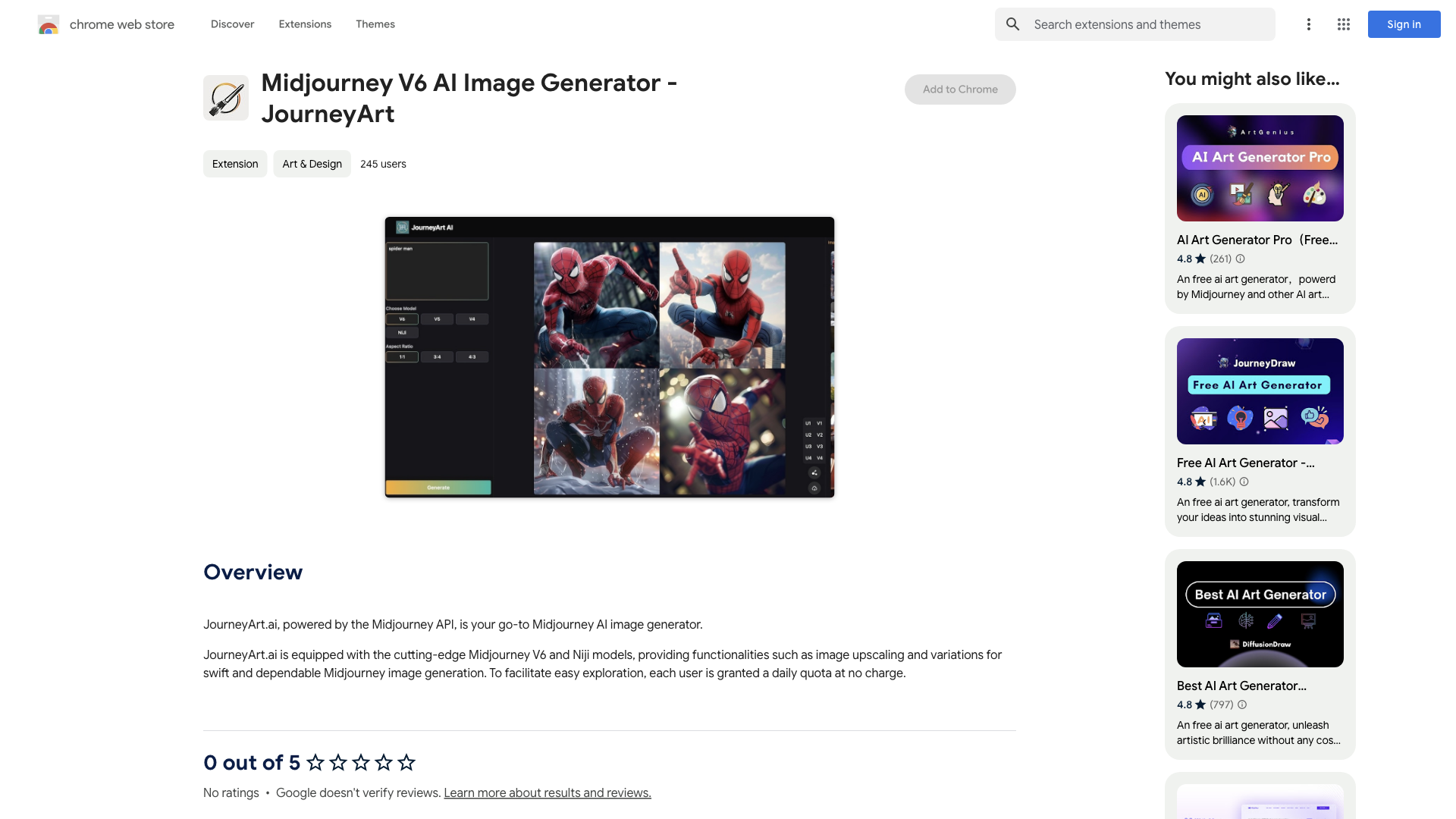Click info icon beside the (797) rating
1456x819 pixels.
click(x=1242, y=704)
